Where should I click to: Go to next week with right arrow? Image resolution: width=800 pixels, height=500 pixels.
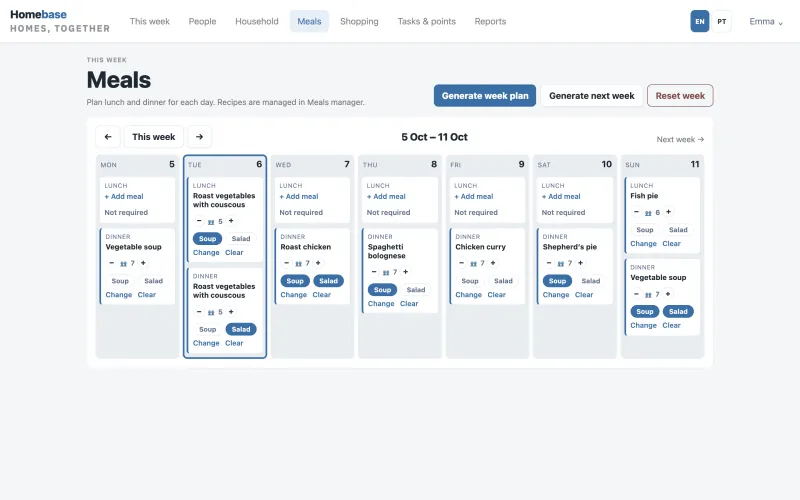(199, 137)
